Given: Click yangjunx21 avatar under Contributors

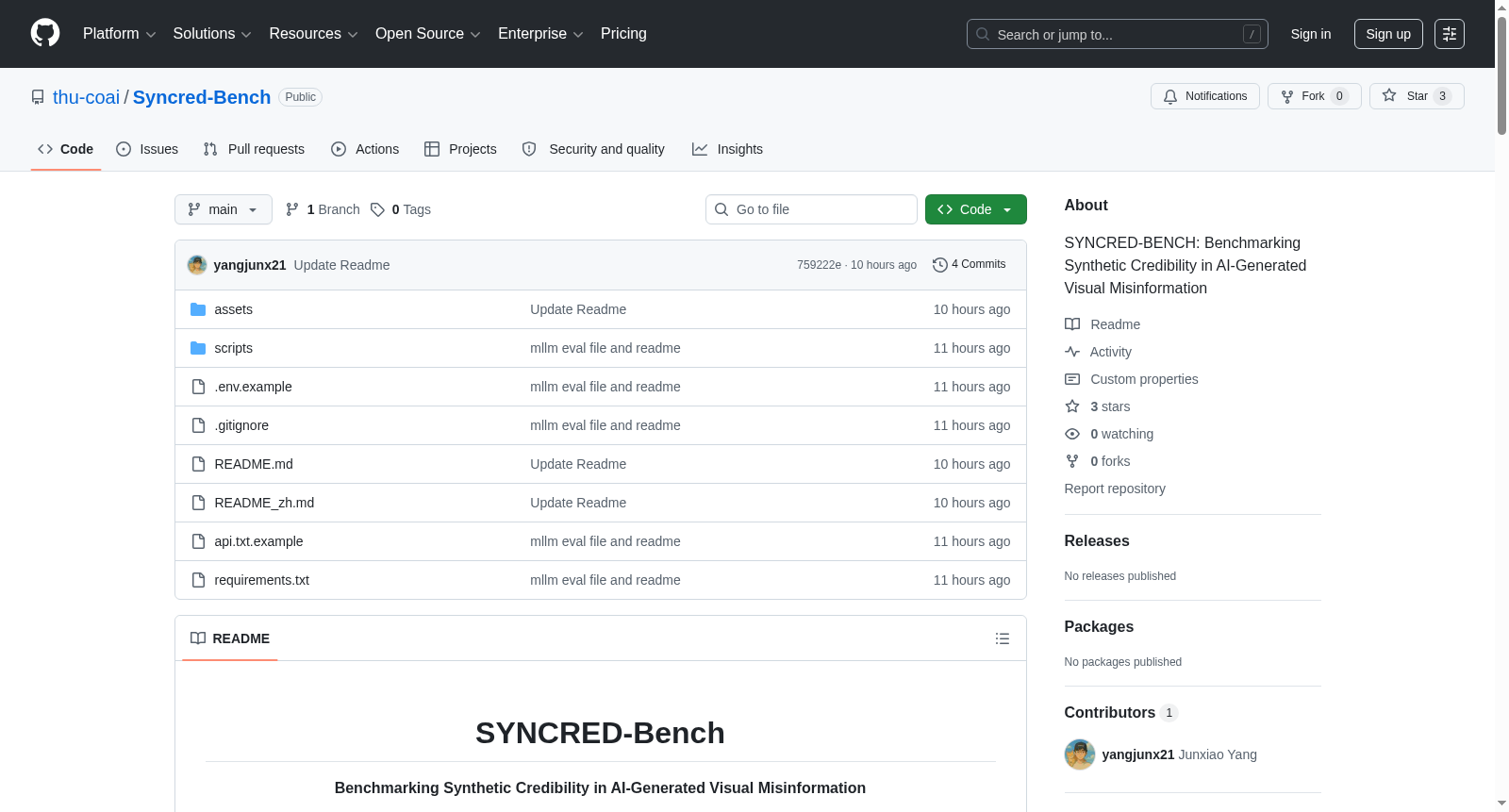Looking at the screenshot, I should coord(1080,754).
